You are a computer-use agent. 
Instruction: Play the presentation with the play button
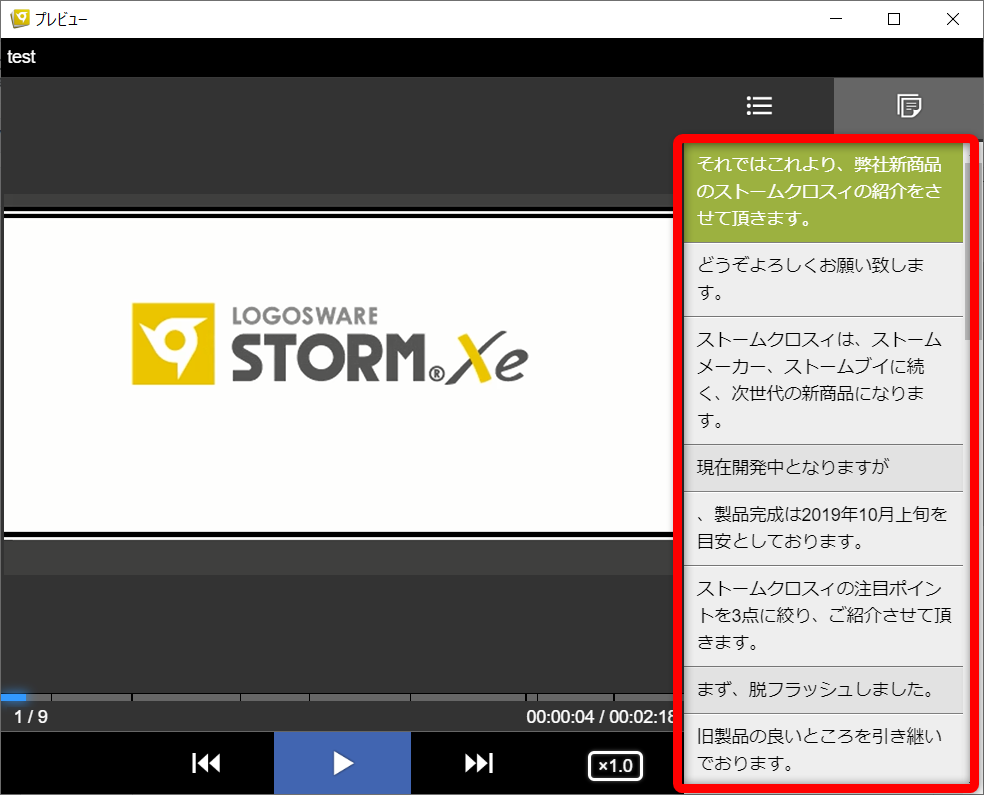click(342, 763)
